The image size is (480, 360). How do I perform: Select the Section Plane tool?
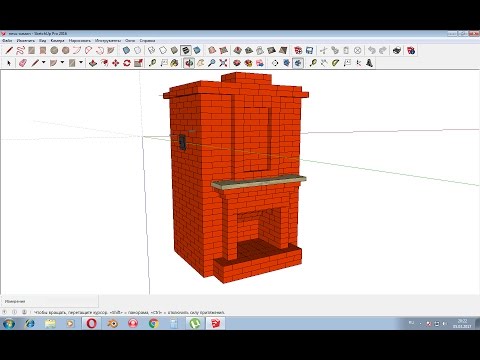275,63
